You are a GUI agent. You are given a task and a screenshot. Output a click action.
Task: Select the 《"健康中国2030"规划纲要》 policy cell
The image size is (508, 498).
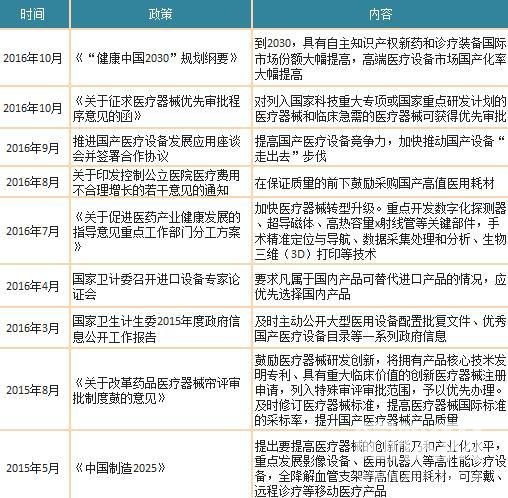(160, 58)
